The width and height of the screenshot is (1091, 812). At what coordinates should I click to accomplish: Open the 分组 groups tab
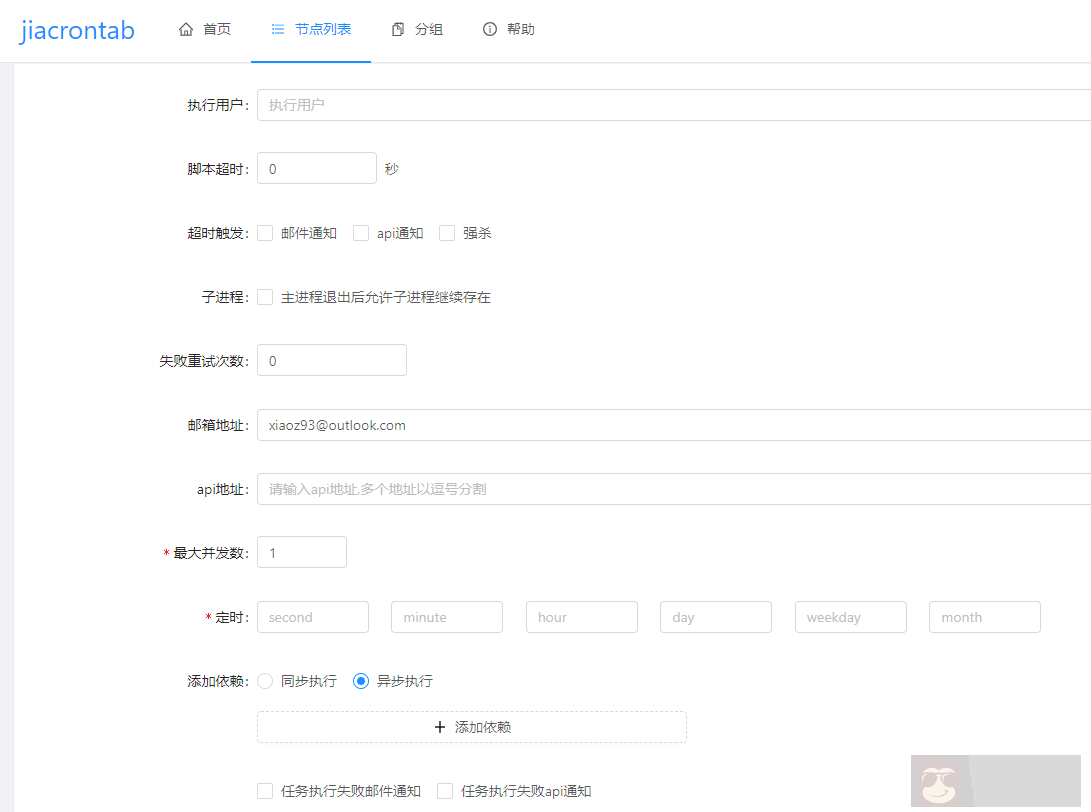coord(417,30)
